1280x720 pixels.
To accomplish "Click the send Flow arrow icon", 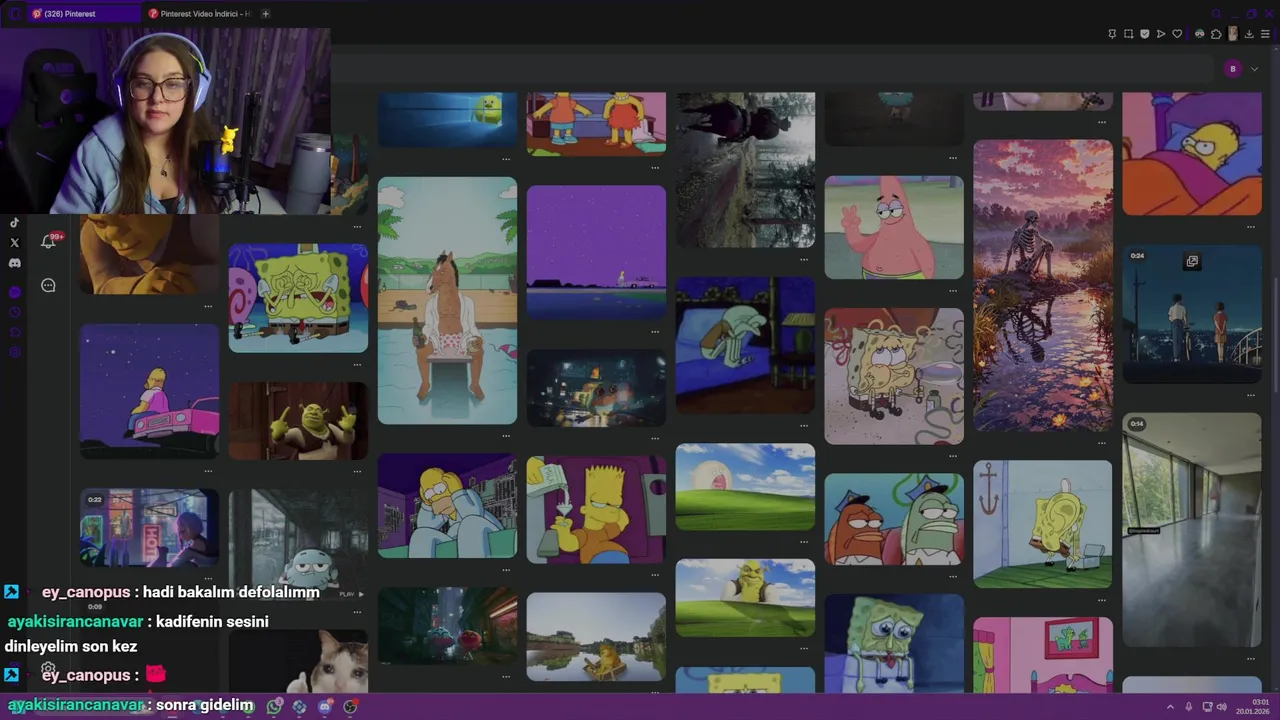I will [x=1161, y=34].
